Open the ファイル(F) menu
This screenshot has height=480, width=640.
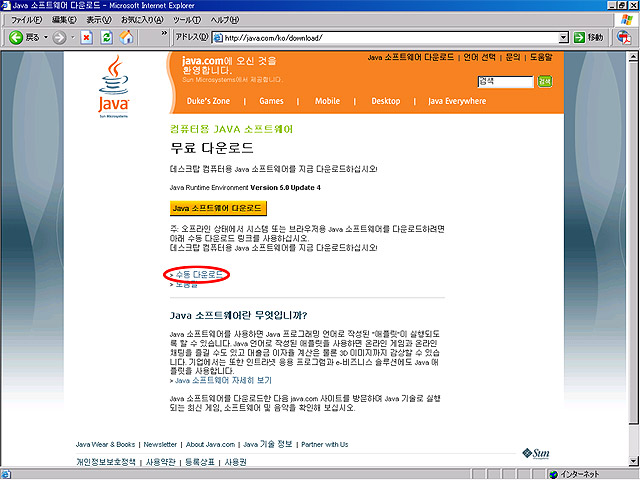26,20
